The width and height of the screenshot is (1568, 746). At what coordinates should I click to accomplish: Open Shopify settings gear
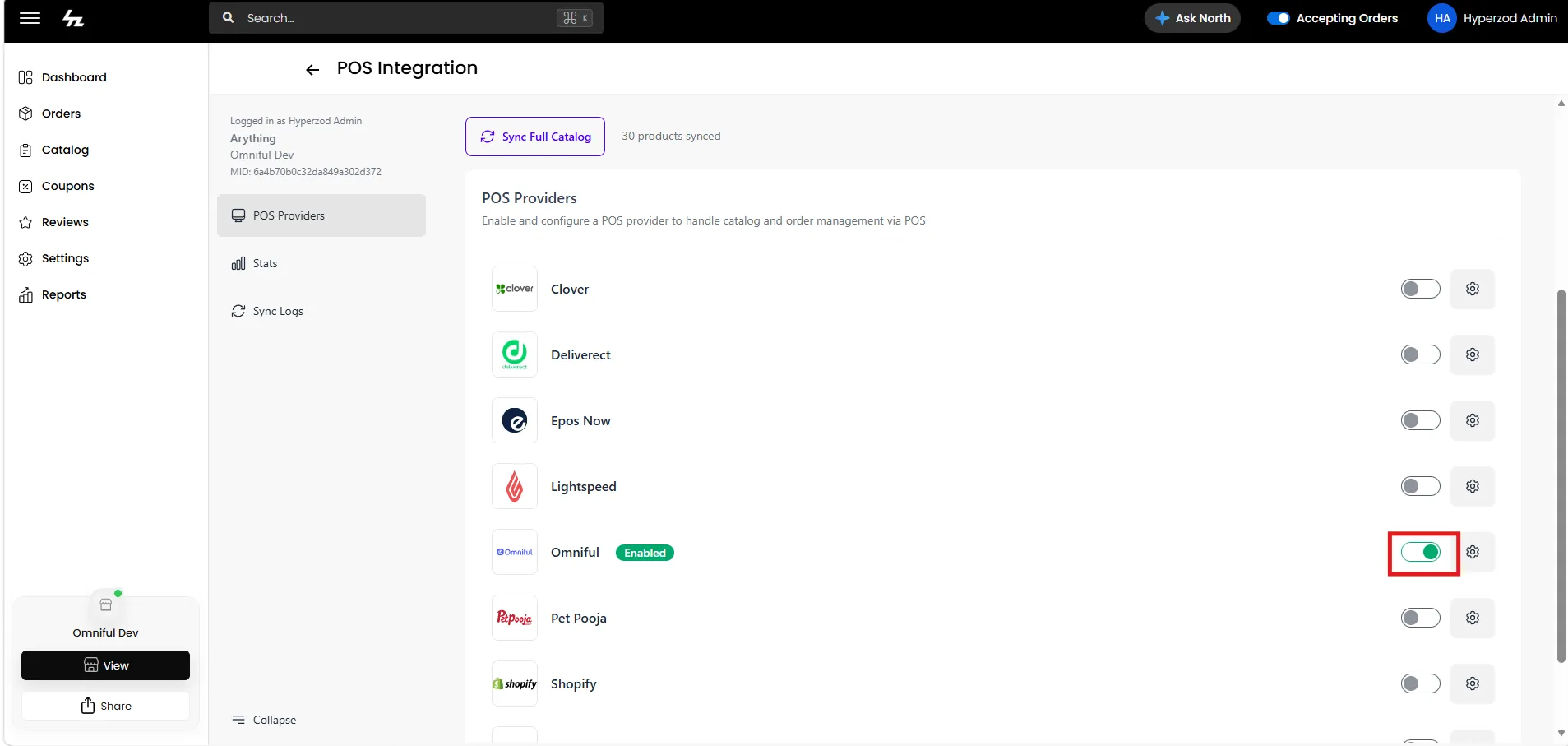click(x=1472, y=683)
